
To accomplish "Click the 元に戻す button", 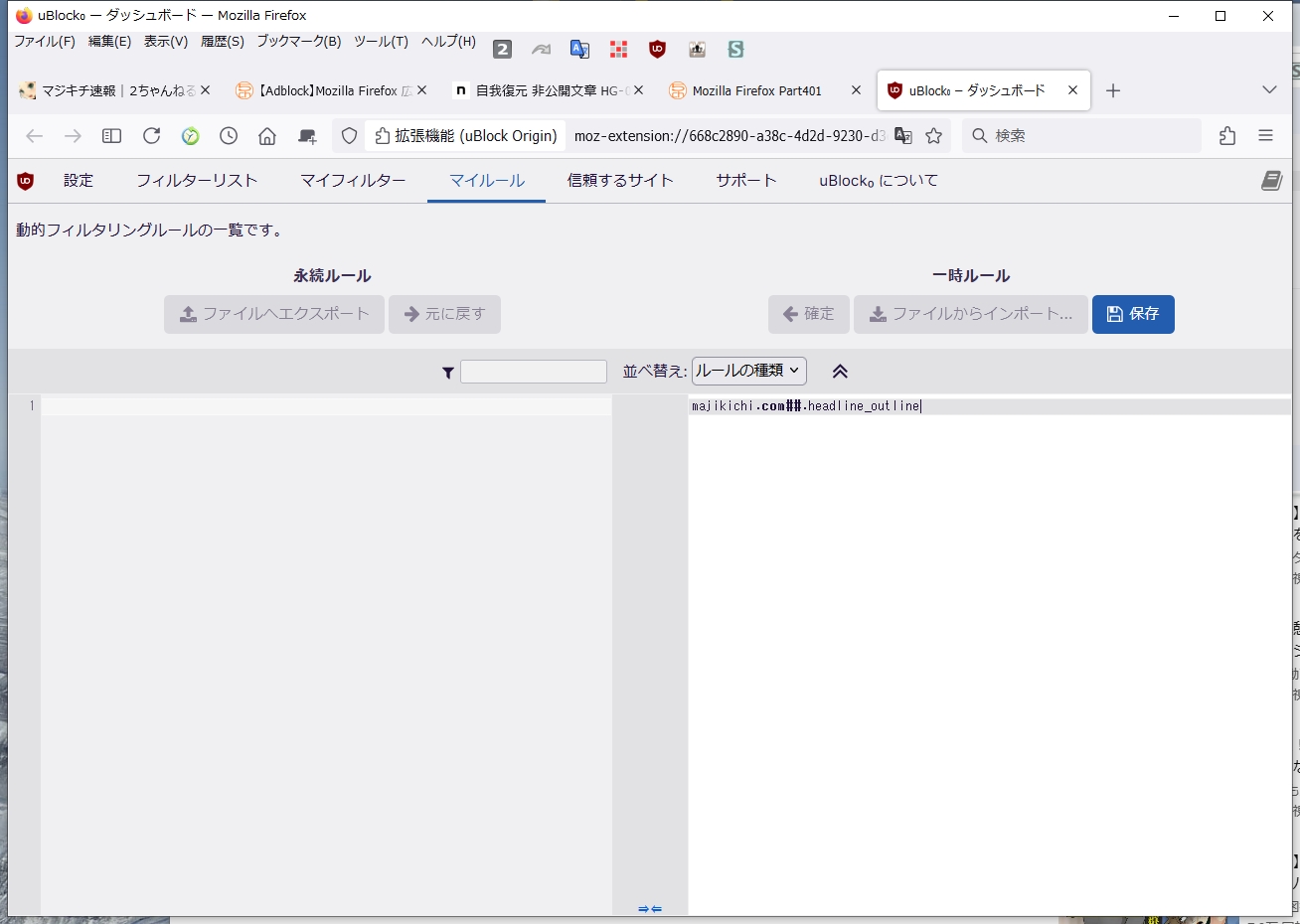I will pyautogui.click(x=444, y=314).
